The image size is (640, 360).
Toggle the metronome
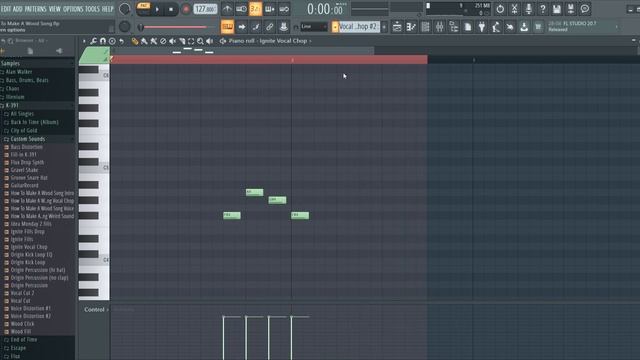coord(227,9)
